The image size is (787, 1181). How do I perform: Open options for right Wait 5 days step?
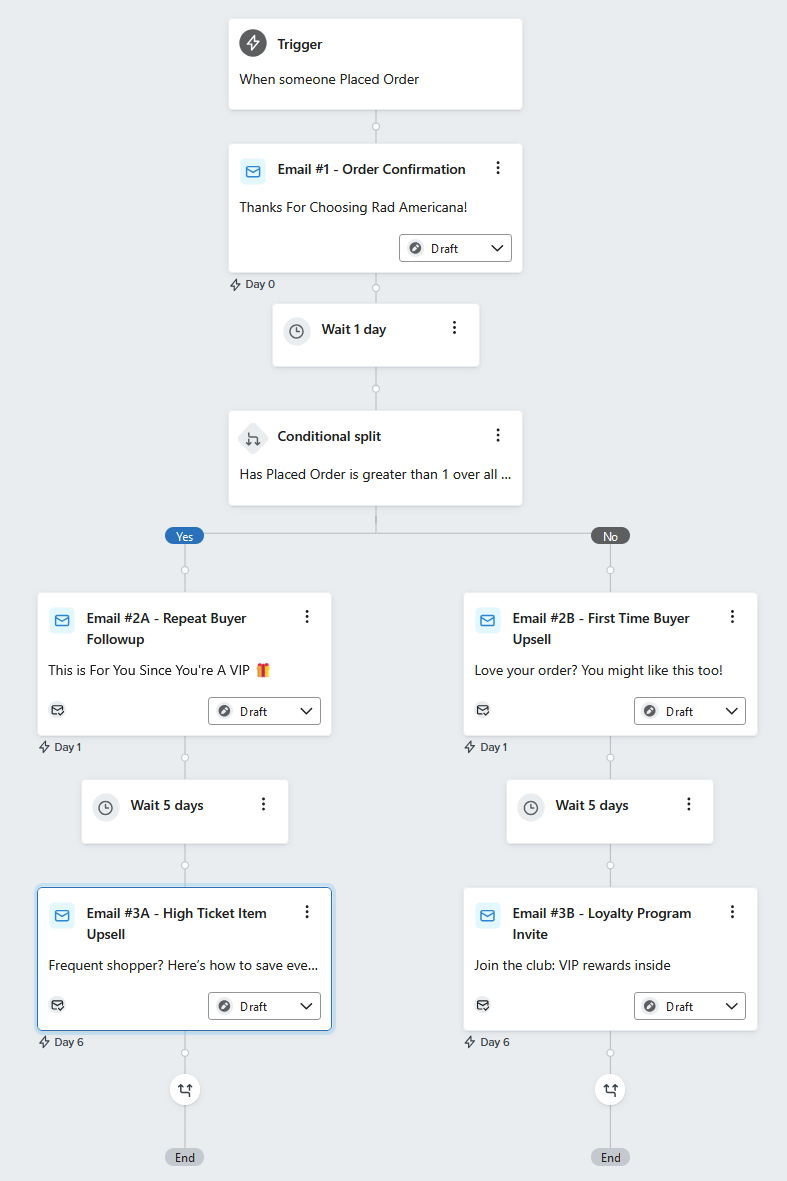(688, 804)
